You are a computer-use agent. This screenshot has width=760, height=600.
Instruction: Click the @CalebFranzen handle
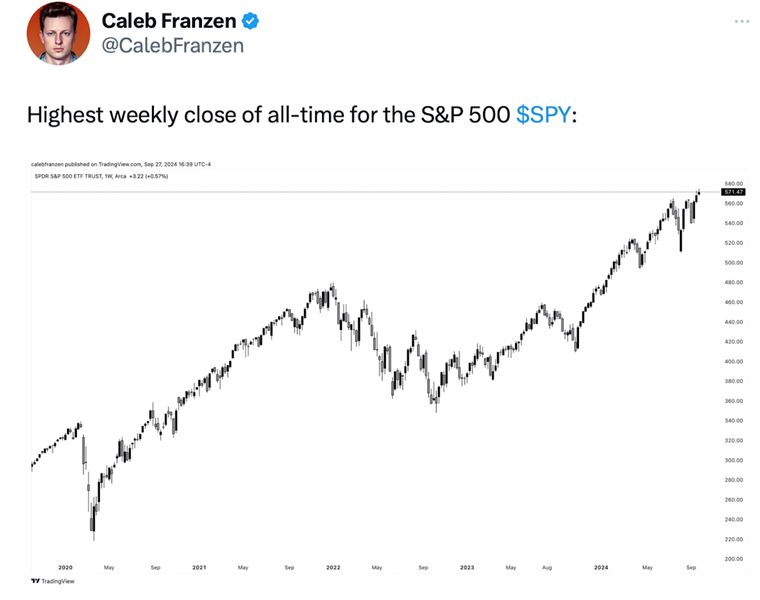pyautogui.click(x=173, y=45)
